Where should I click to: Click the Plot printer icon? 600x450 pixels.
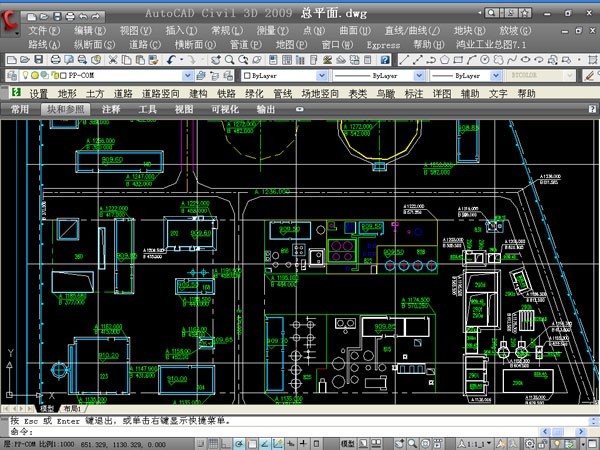(x=55, y=60)
